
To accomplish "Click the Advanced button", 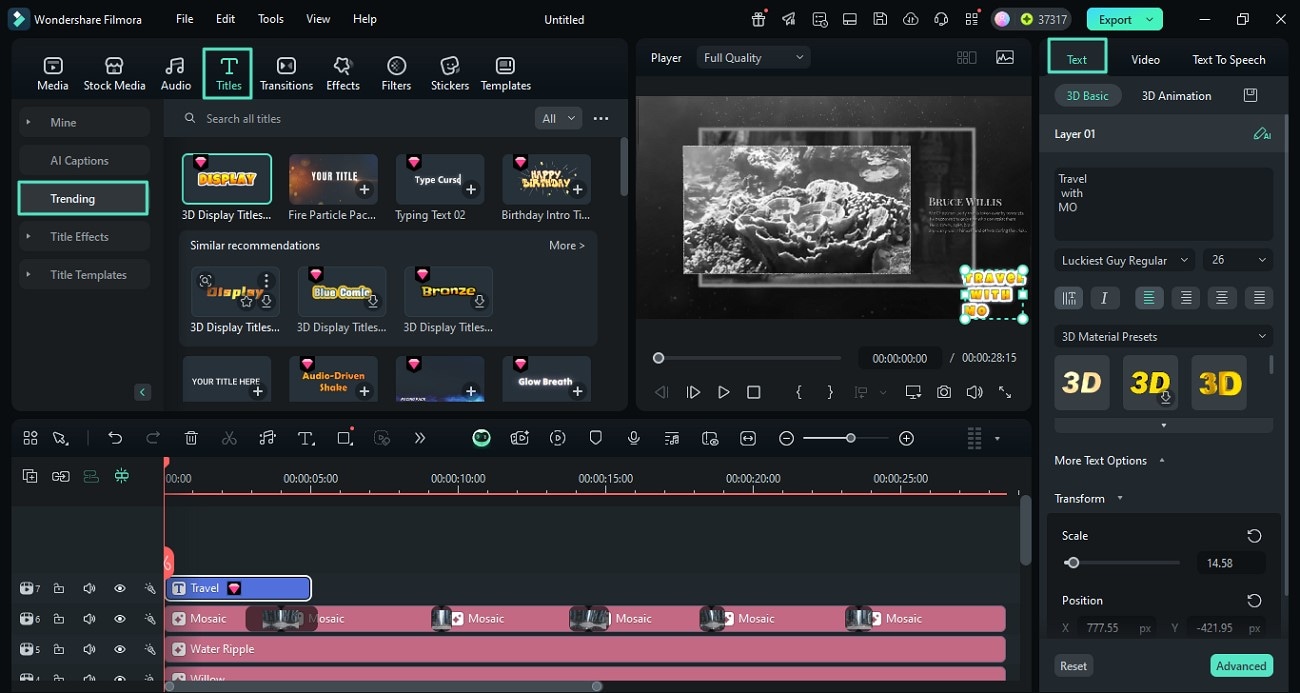I will coord(1241,666).
